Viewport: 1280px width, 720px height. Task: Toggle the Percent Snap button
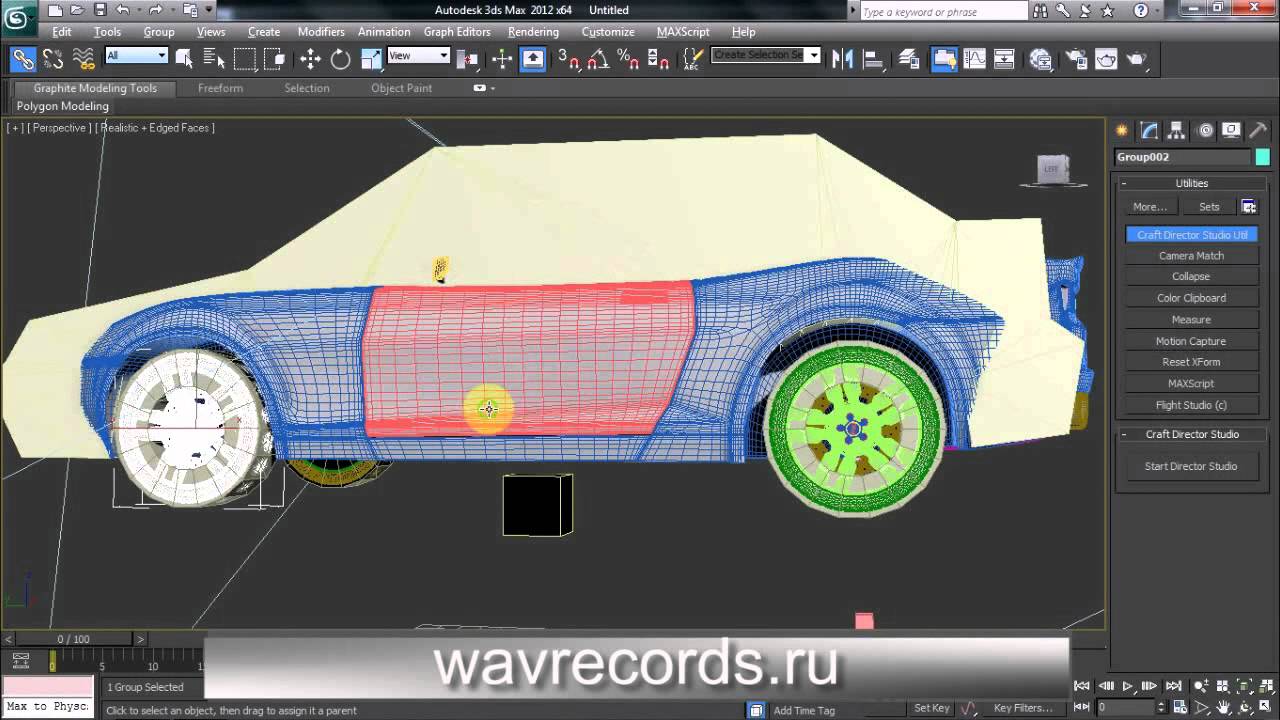[628, 59]
